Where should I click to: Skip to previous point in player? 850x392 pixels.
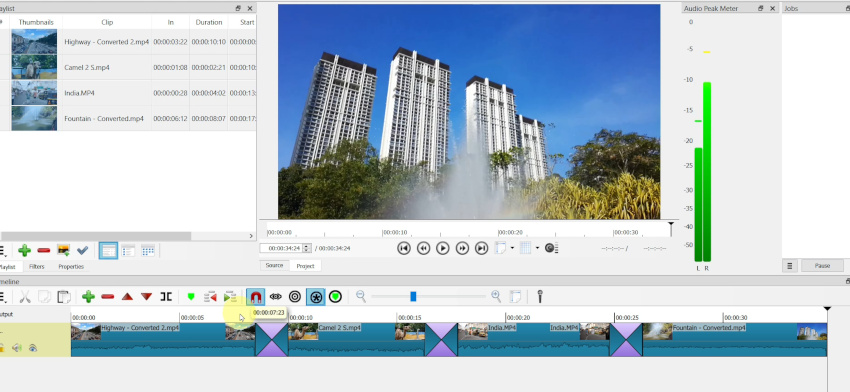[x=404, y=248]
